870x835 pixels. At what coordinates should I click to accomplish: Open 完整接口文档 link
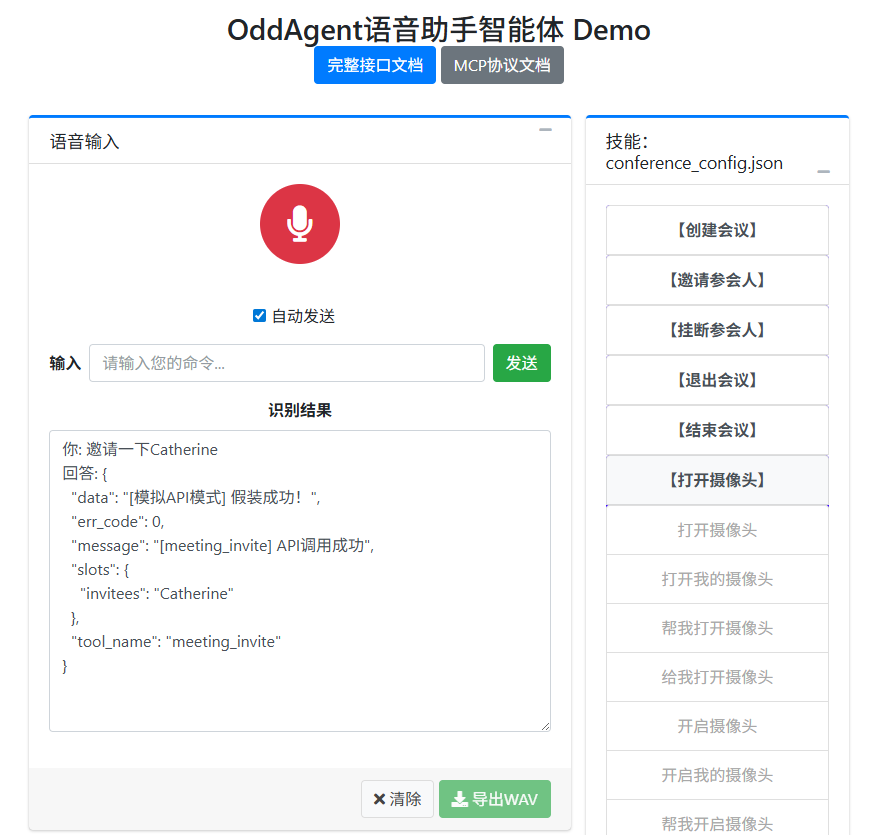click(x=374, y=65)
